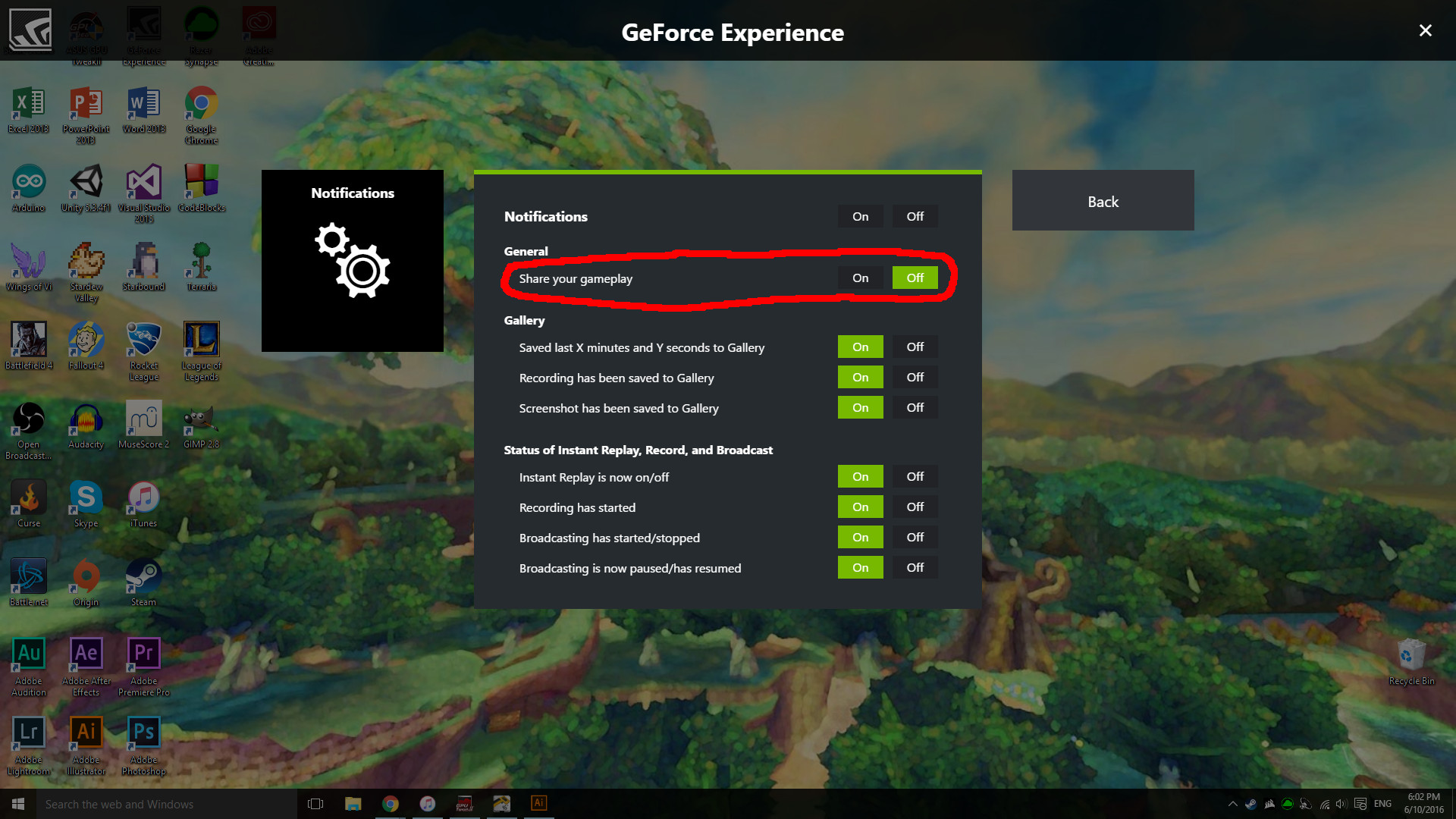This screenshot has height=819, width=1456.
Task: Turn on Broadcasting has started/stopped notifications
Action: click(860, 537)
